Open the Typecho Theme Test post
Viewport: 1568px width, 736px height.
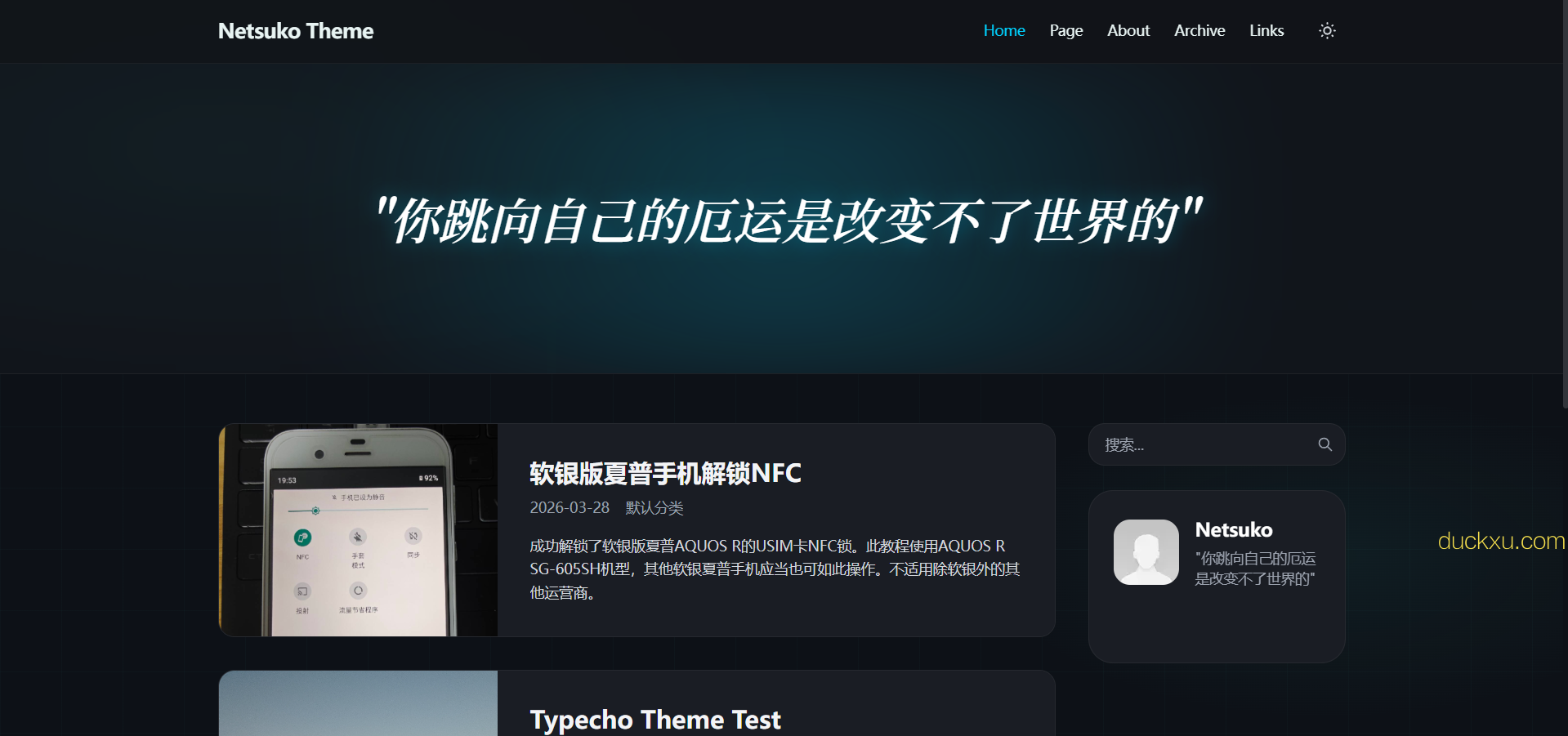[x=655, y=719]
